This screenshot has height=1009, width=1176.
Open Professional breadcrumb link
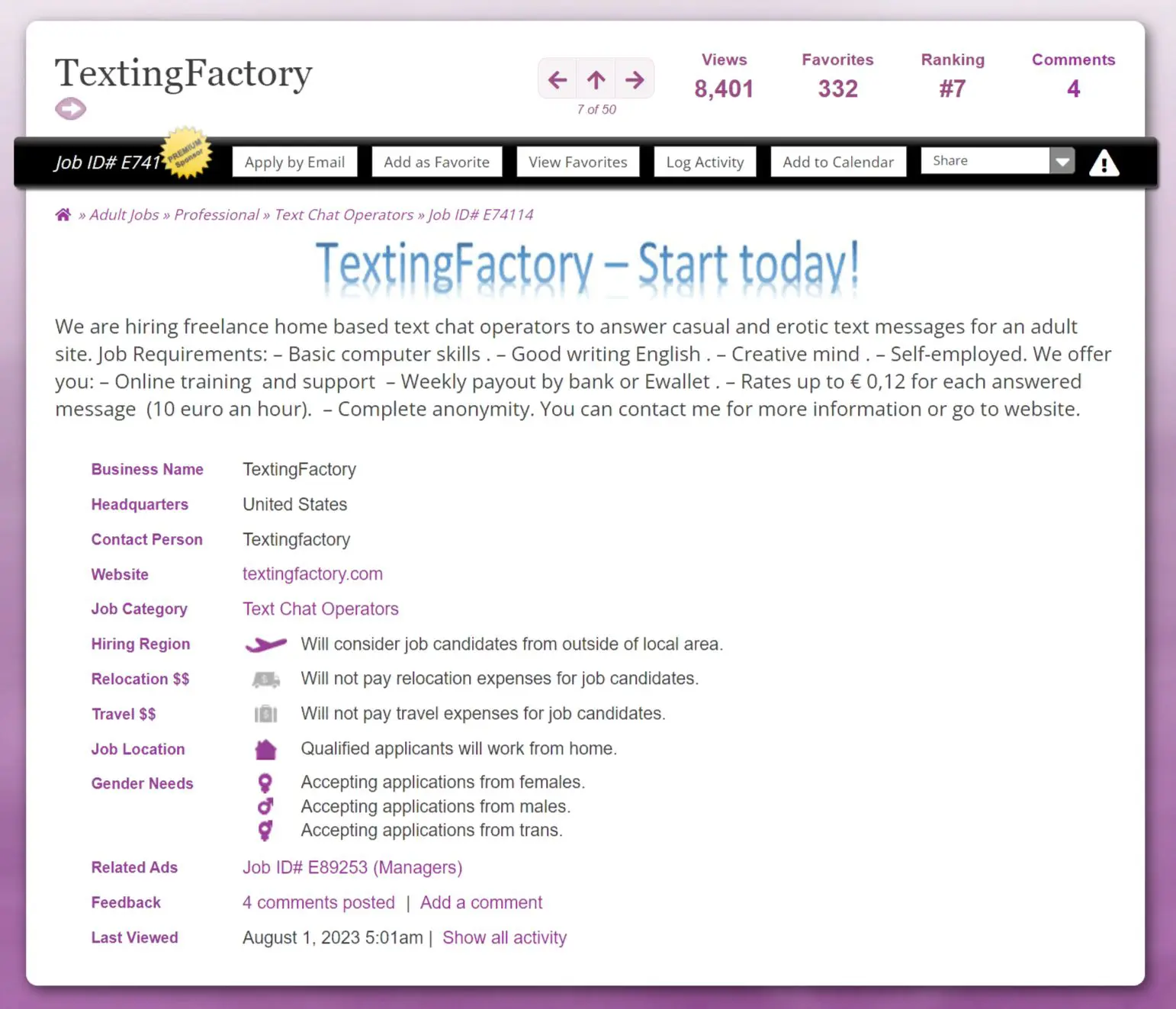point(217,214)
